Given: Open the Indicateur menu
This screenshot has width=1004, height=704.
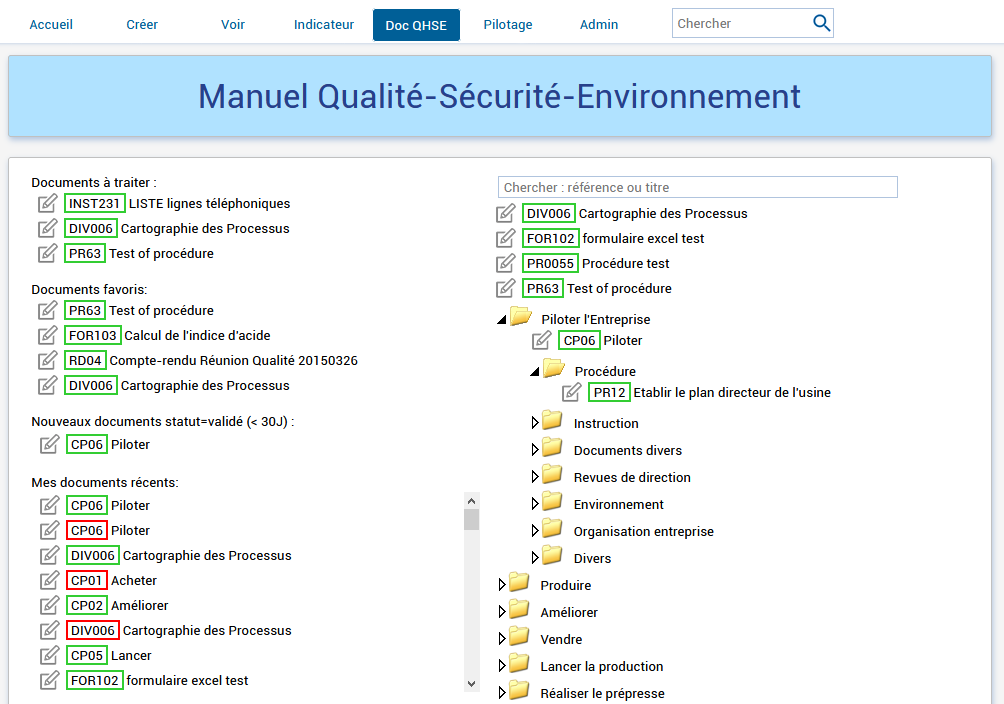Looking at the screenshot, I should click(x=323, y=24).
